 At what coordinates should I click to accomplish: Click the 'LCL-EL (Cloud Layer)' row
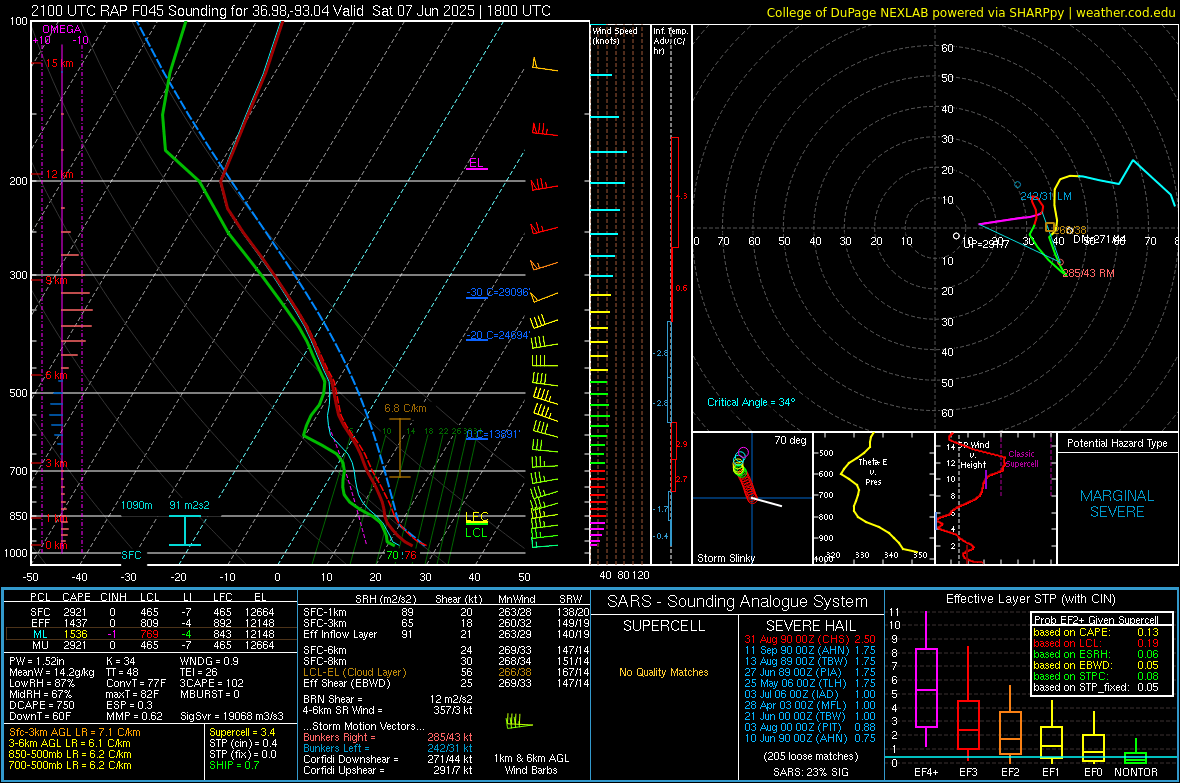pyautogui.click(x=446, y=672)
